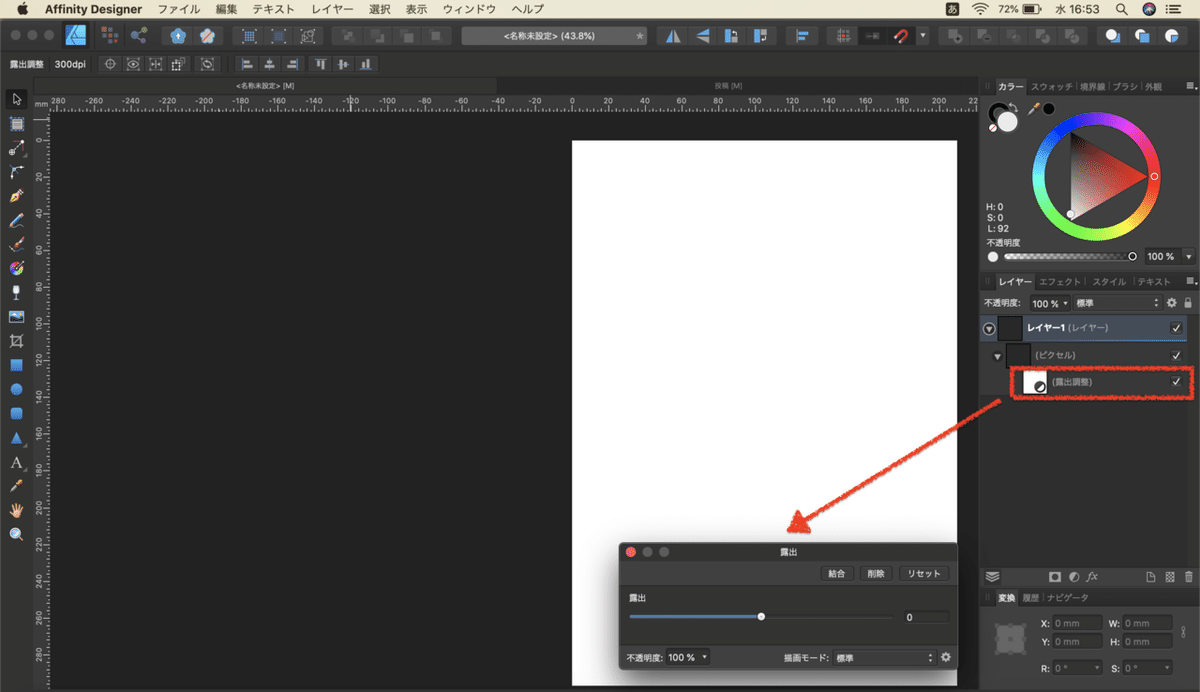Screen dimensions: 1200x692
Task: Select the Rectangle shape tool
Action: [16, 365]
